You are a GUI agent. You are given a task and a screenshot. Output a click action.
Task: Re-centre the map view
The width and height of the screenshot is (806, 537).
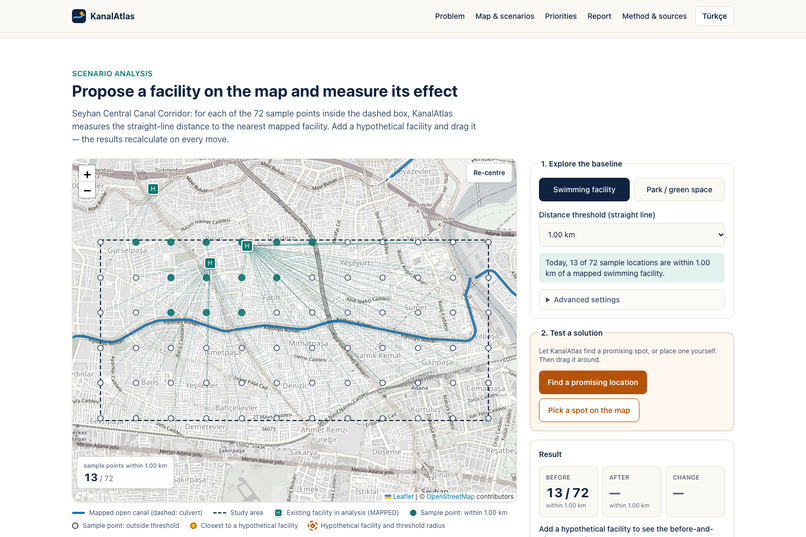489,173
